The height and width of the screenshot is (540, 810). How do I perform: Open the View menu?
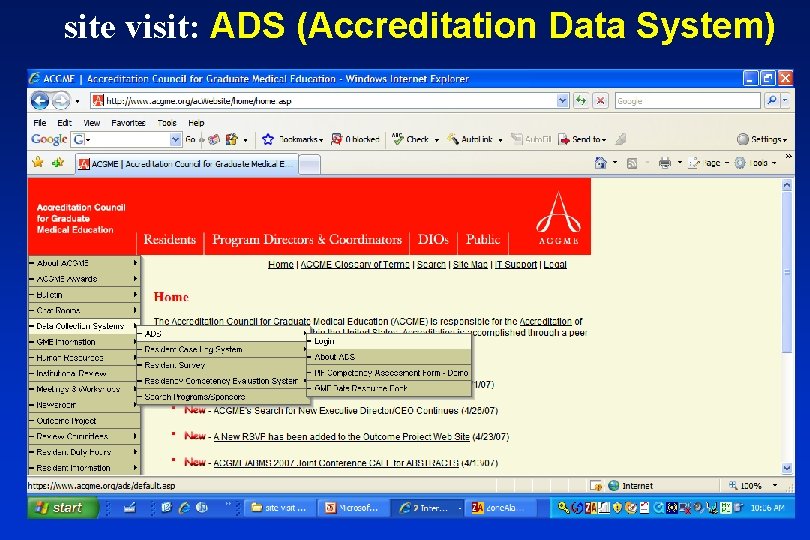click(91, 123)
